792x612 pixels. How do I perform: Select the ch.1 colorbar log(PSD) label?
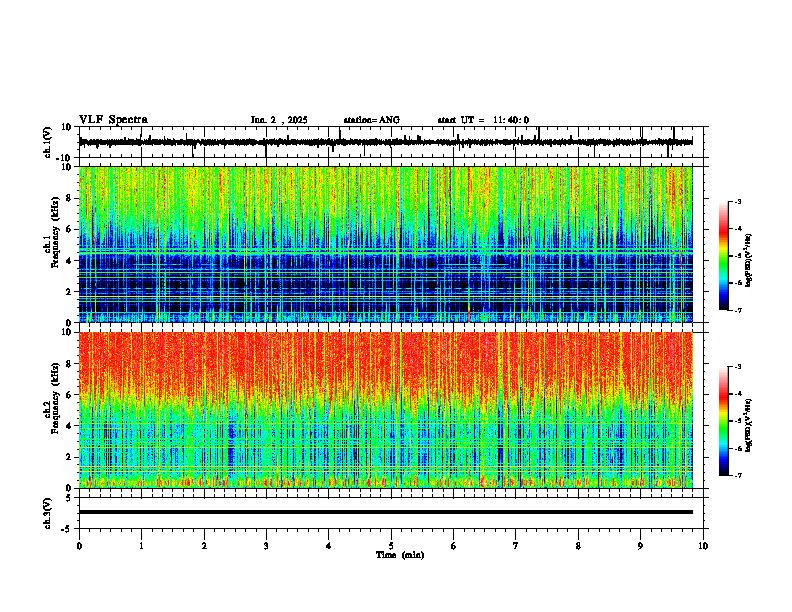click(749, 261)
